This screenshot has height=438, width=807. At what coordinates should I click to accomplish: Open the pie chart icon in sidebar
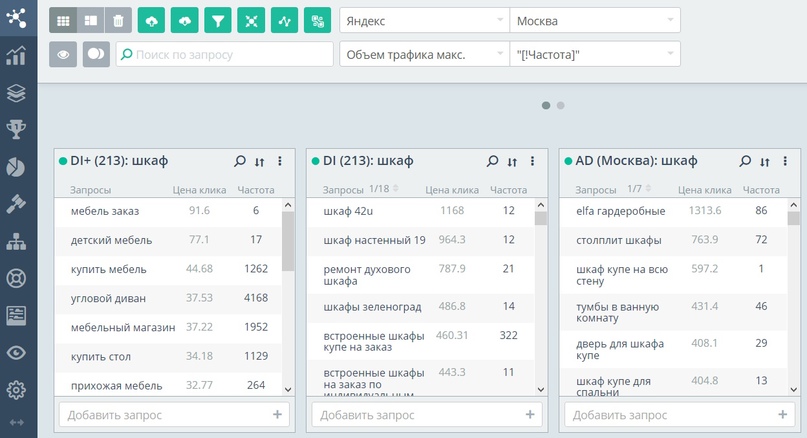pos(16,167)
